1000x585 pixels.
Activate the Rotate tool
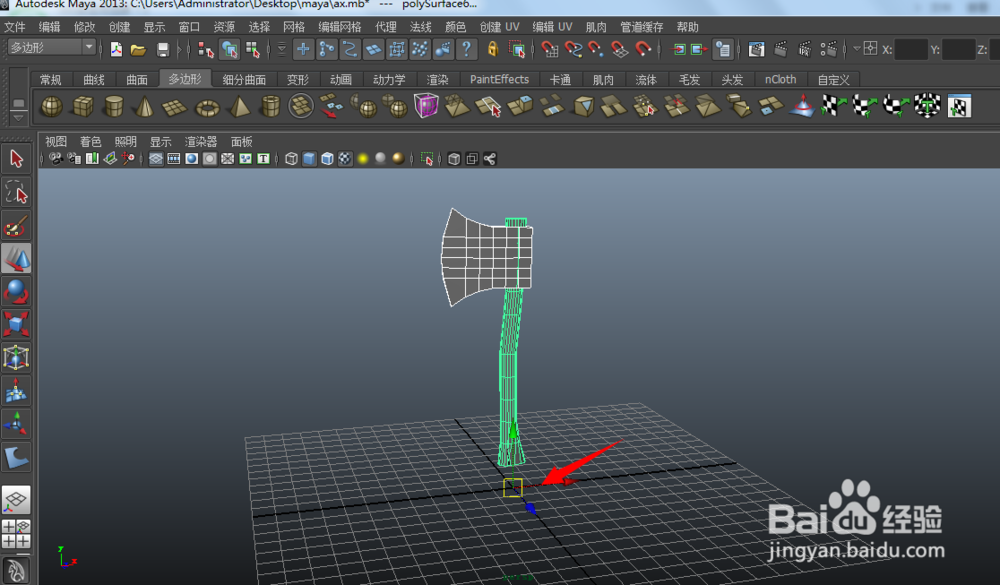(16, 292)
